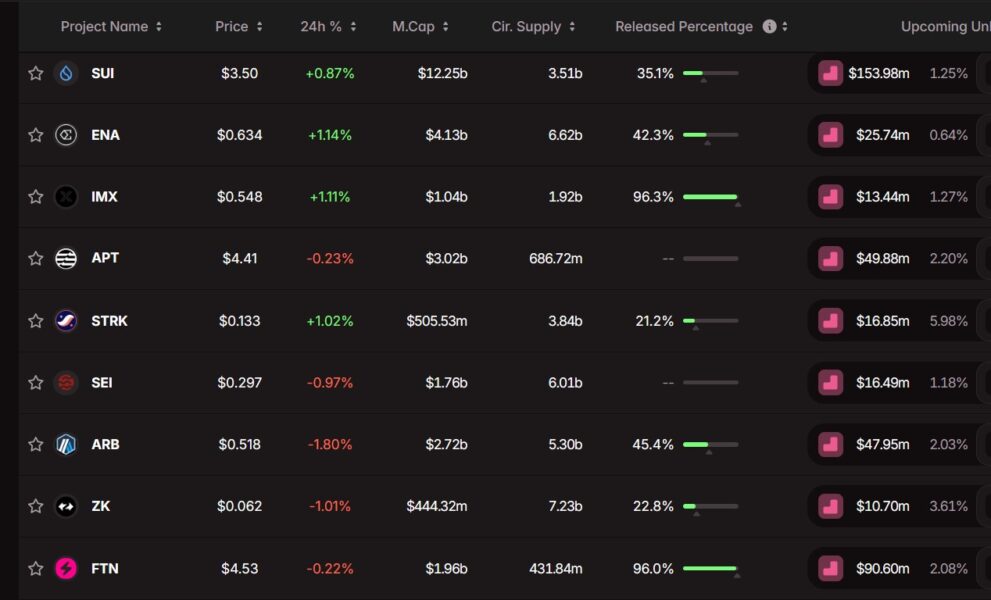Star the ZK project as favorite

36,506
